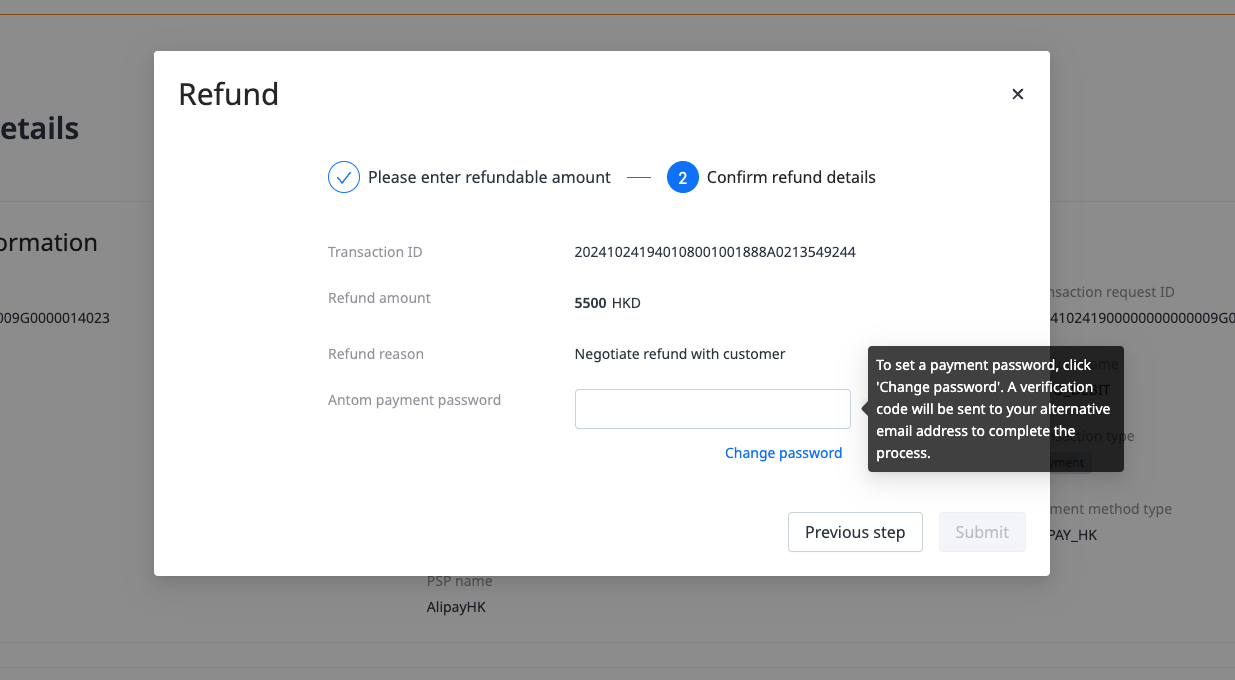1235x680 pixels.
Task: Open the Change password link
Action: pyautogui.click(x=783, y=453)
